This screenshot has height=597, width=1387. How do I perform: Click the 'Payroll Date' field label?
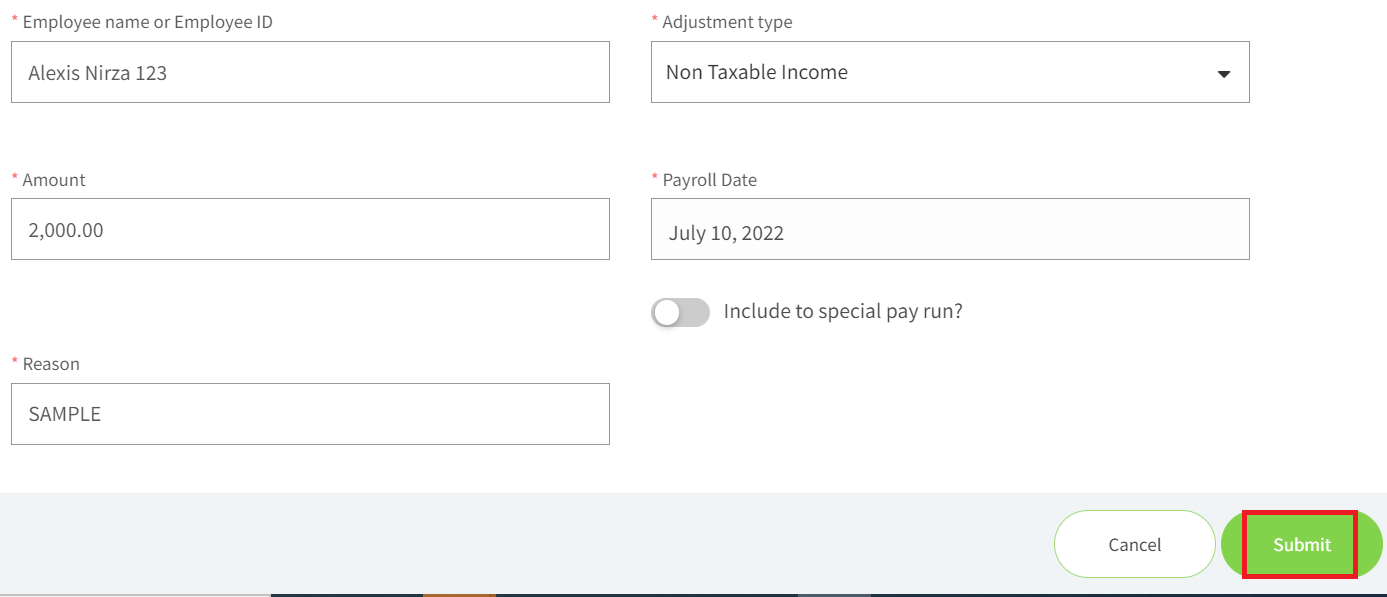[709, 180]
